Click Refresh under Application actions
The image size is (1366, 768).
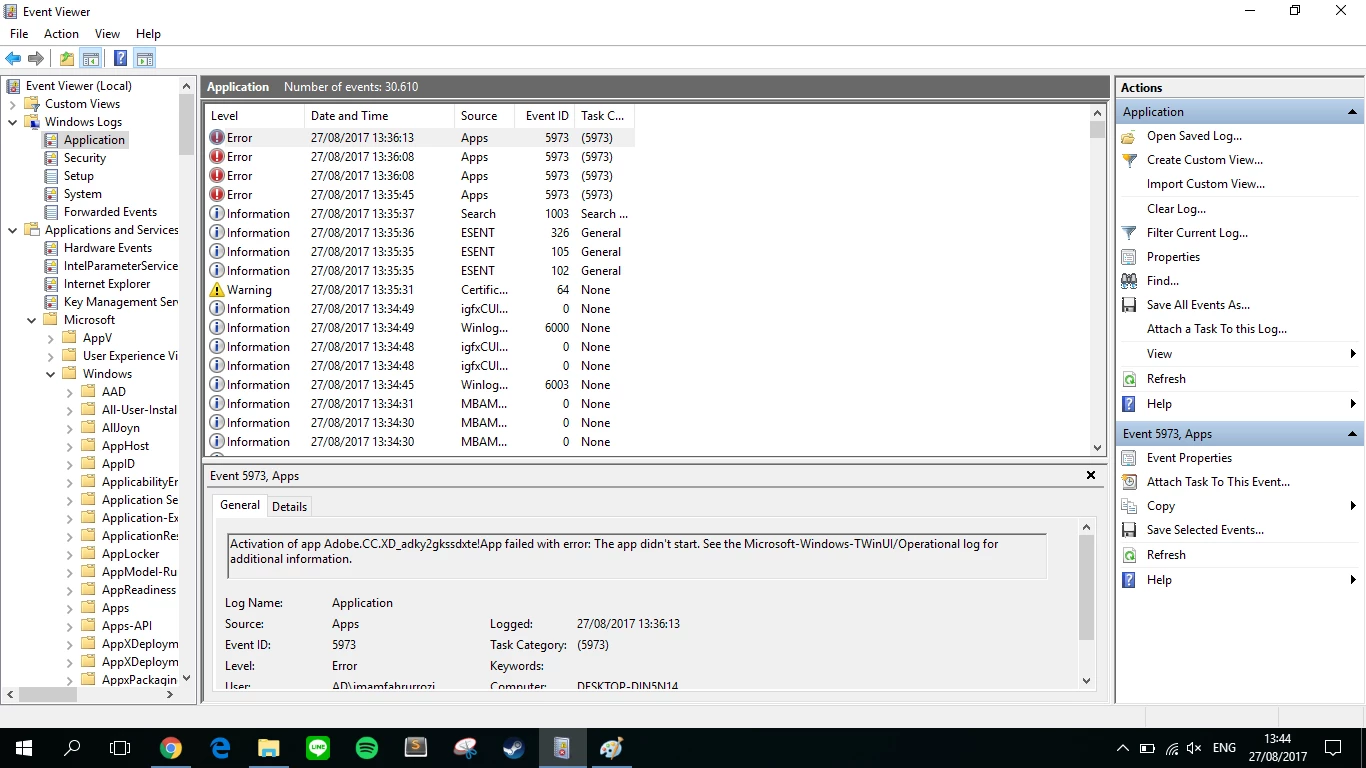1166,379
